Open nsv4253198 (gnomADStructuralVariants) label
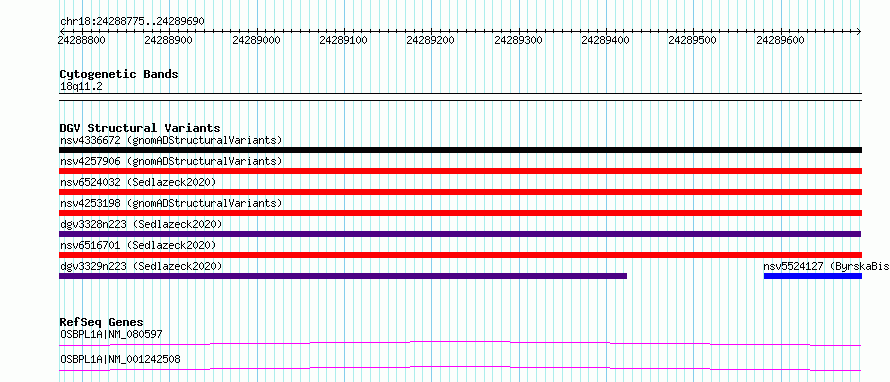This screenshot has height=382, width=890. [x=171, y=203]
